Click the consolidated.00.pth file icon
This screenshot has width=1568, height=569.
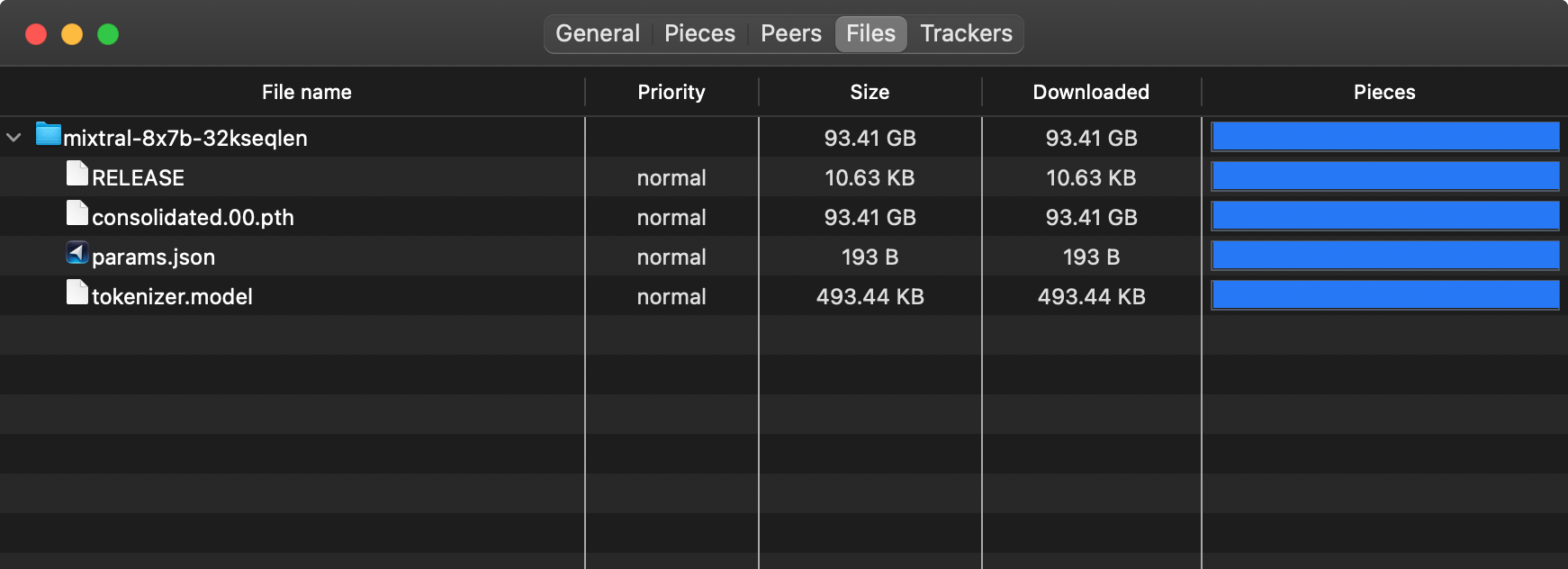coord(77,213)
